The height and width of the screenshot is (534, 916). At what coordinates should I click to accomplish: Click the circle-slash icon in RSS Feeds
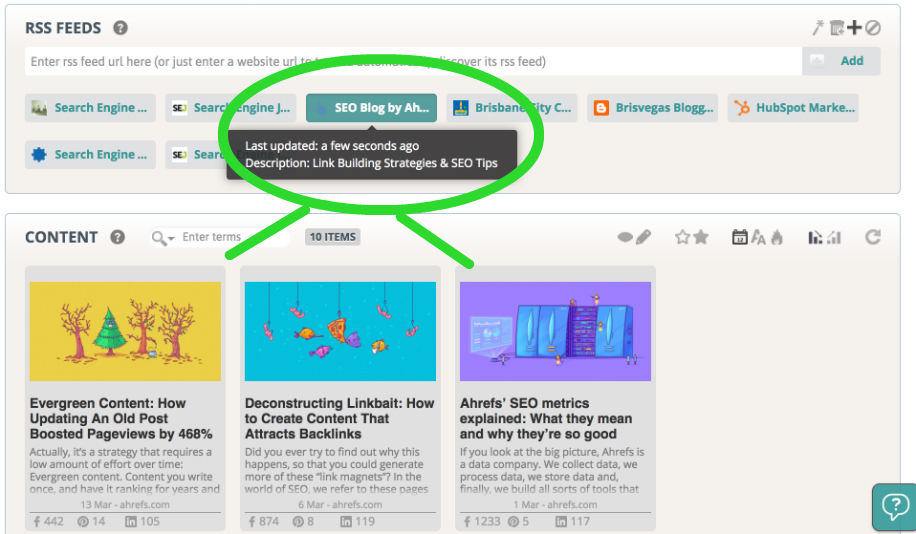873,27
